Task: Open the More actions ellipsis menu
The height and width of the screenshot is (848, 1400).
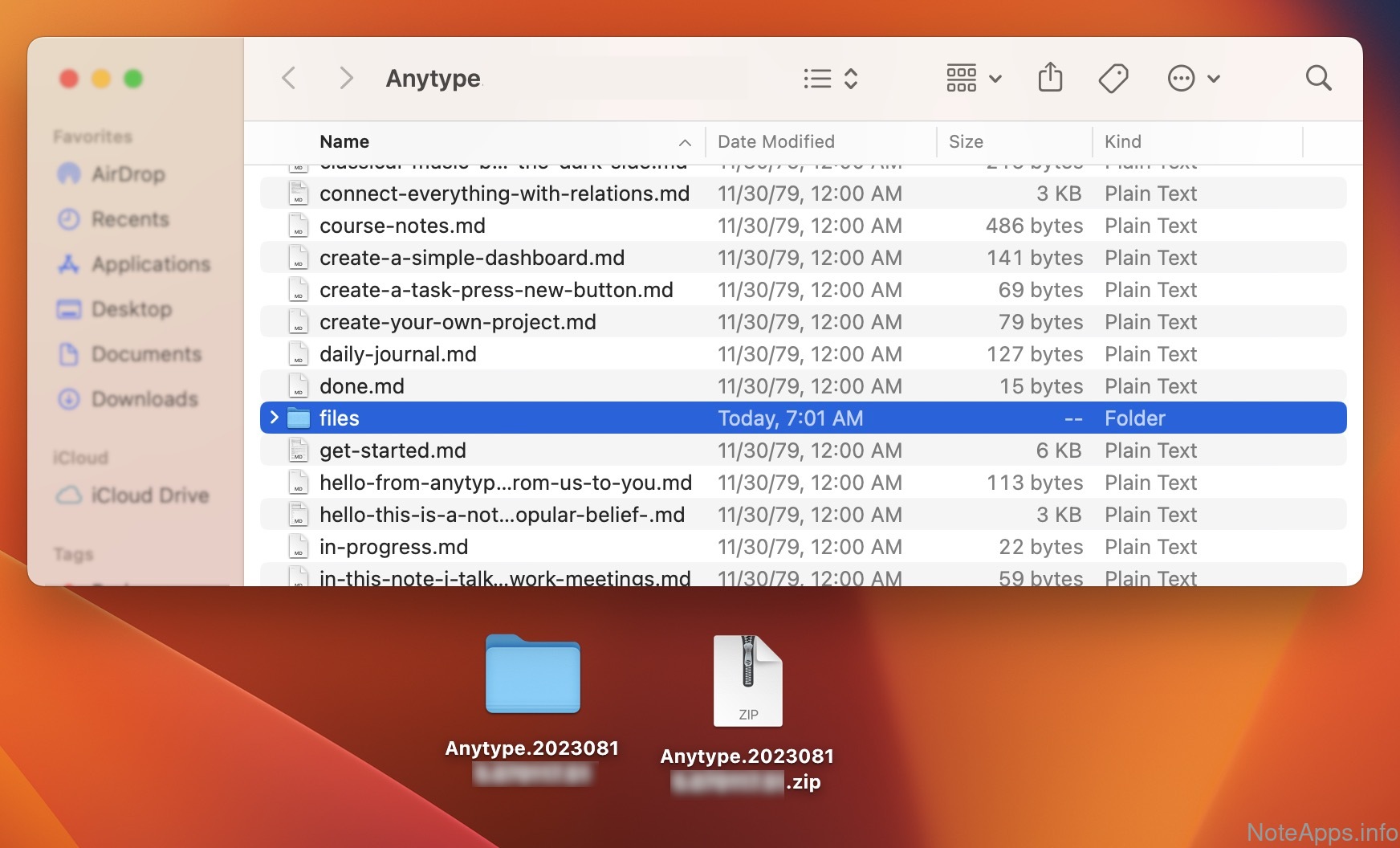Action: [x=1193, y=78]
